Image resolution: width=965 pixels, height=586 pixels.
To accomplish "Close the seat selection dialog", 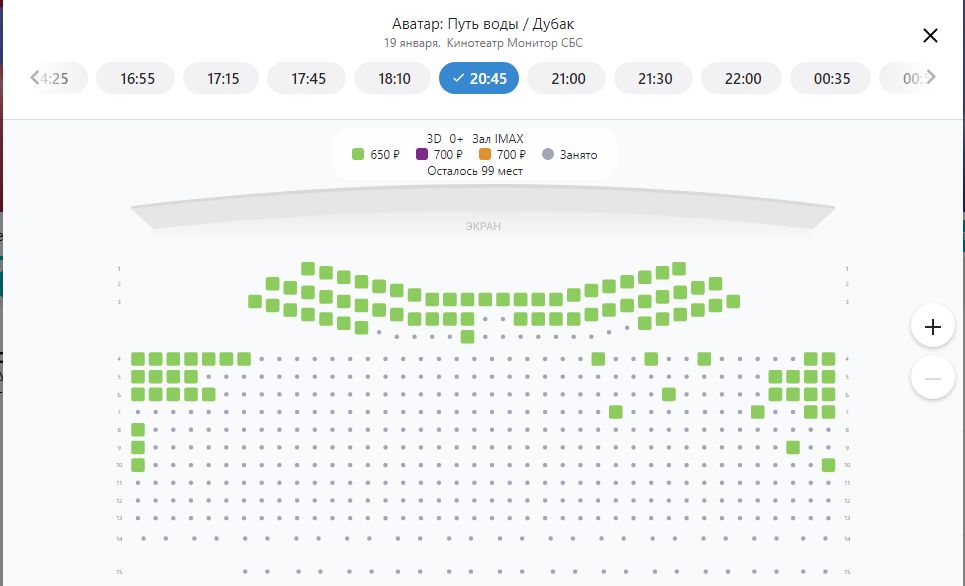I will pyautogui.click(x=930, y=36).
